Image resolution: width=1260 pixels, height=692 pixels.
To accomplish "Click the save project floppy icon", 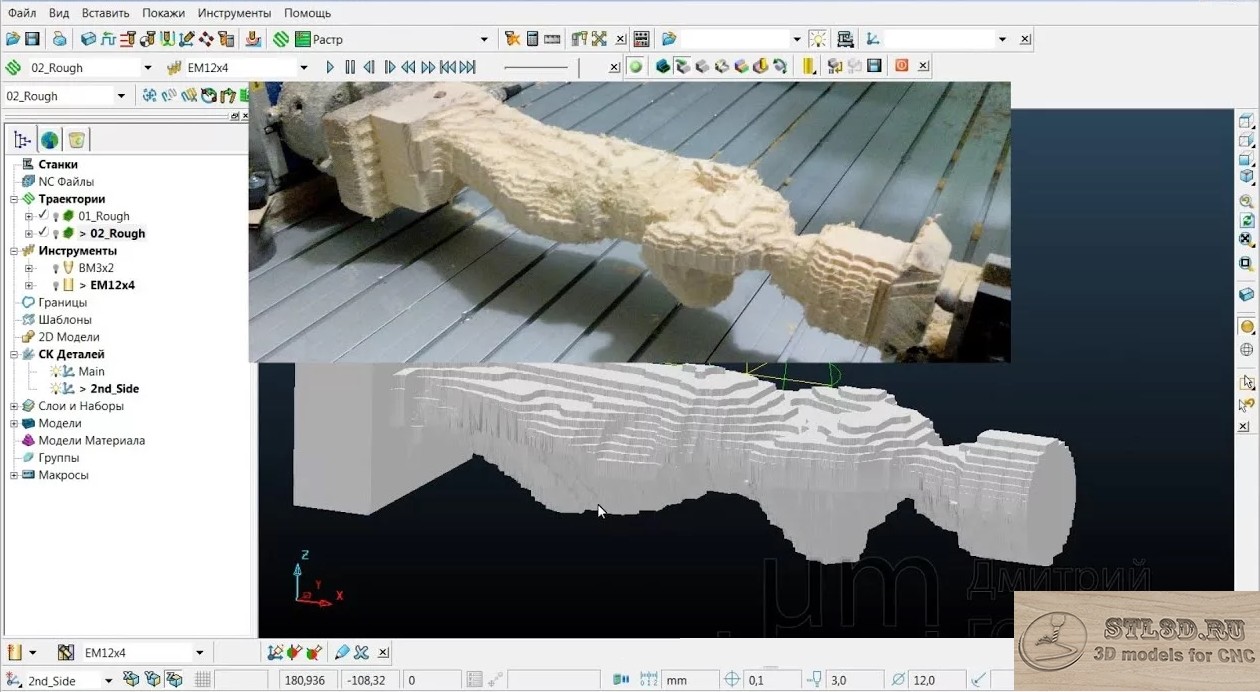I will coord(32,39).
